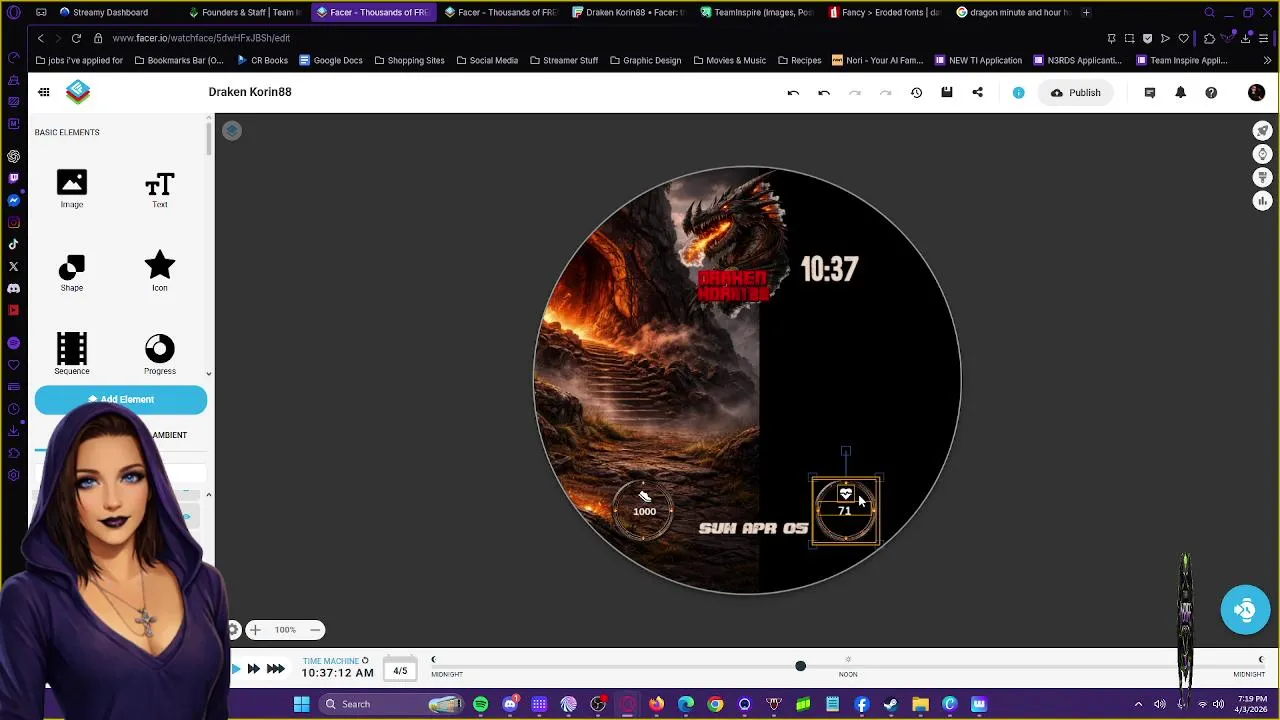
Task: Go to Facer home logo
Action: click(x=78, y=92)
